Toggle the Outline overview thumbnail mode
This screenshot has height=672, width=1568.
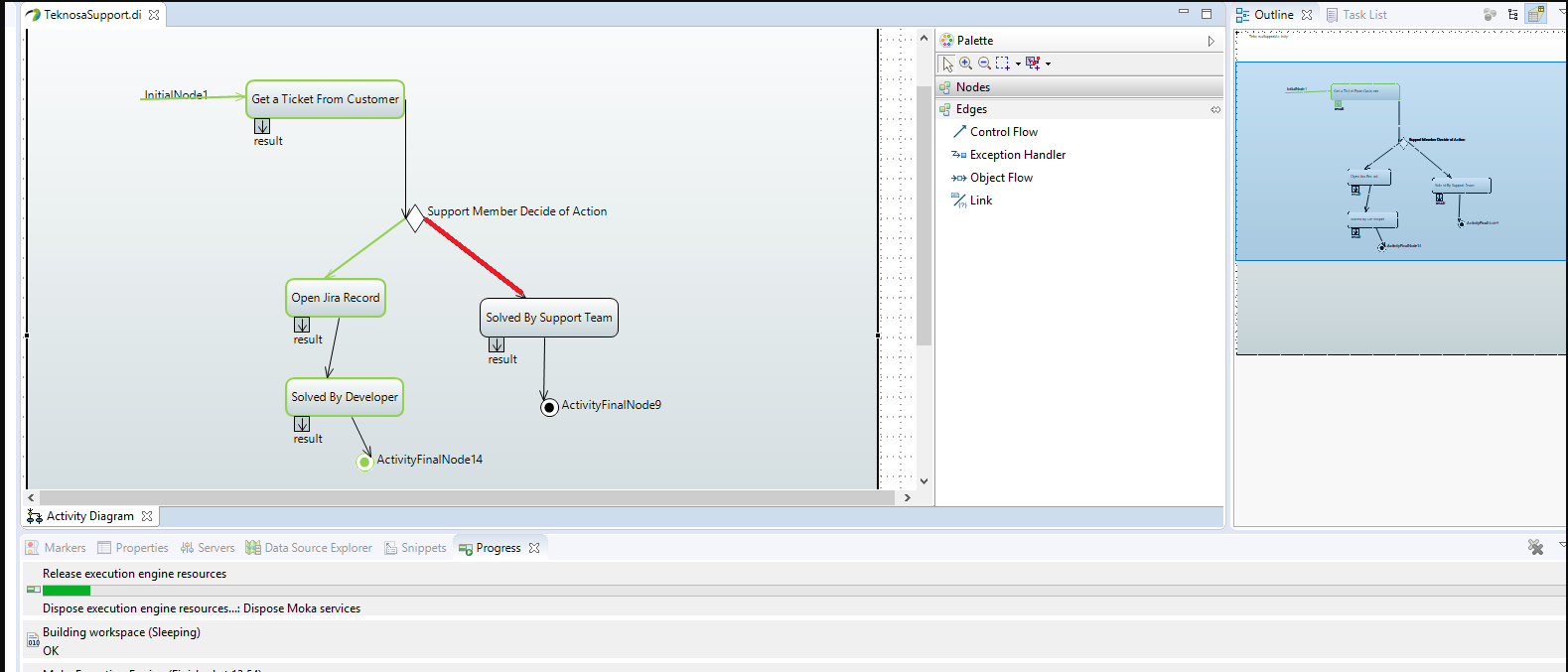1535,15
